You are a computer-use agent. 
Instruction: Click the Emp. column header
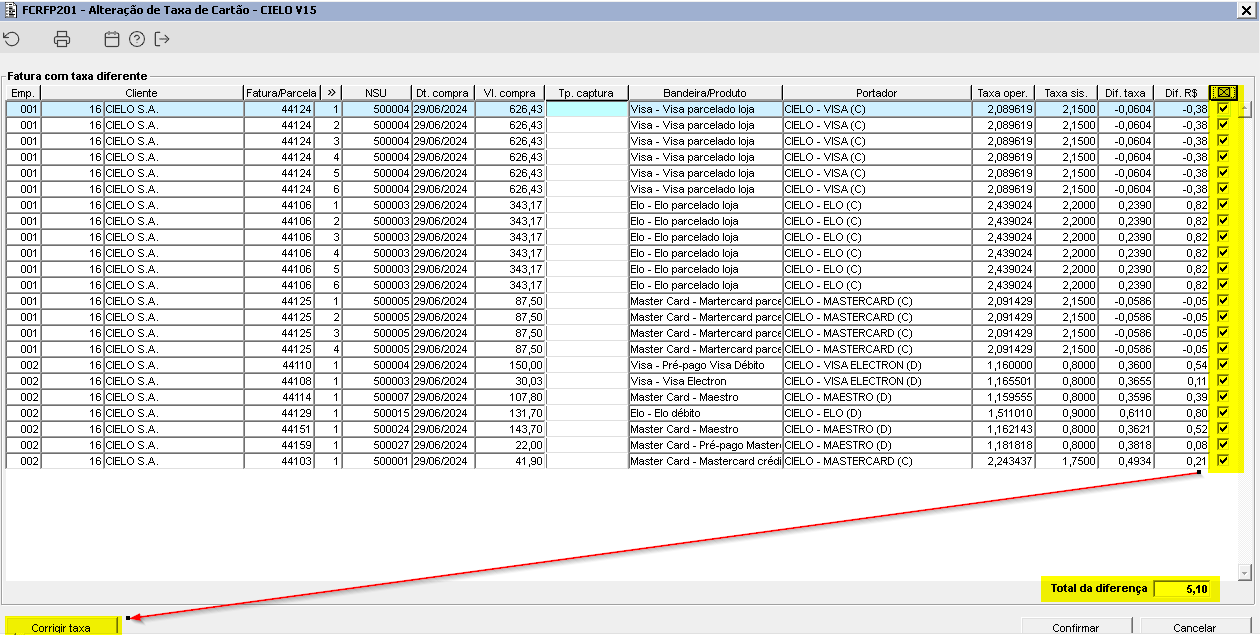(x=24, y=93)
